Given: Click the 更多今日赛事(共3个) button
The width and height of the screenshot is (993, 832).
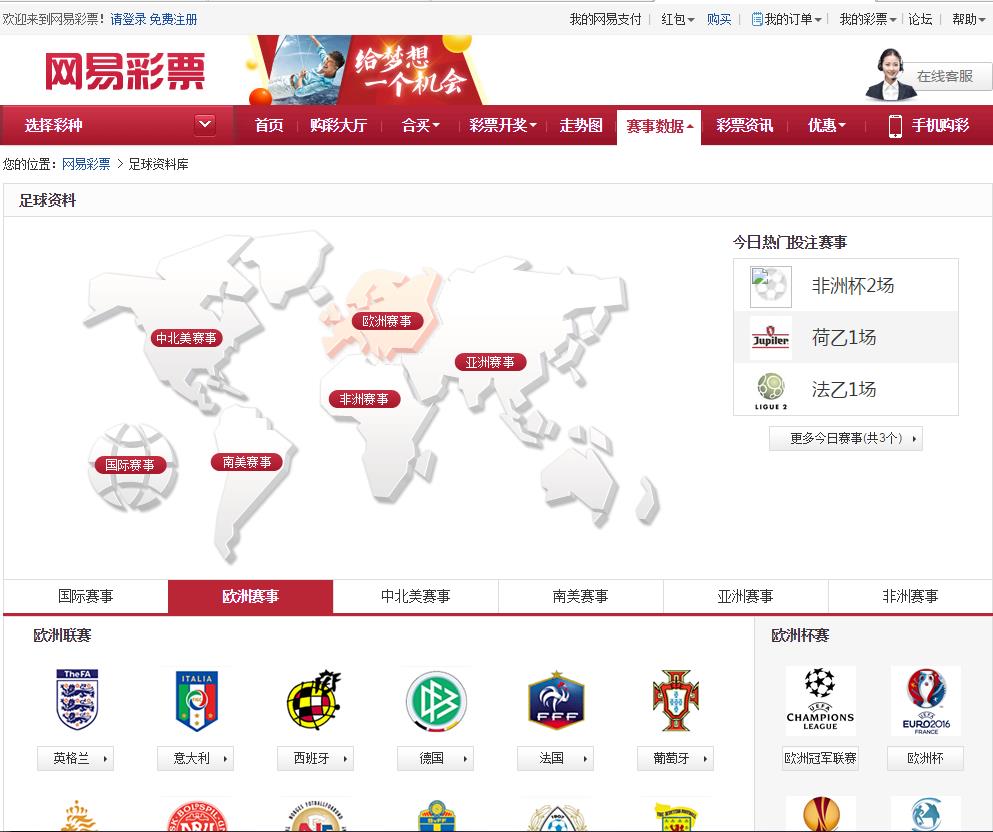Looking at the screenshot, I should [846, 438].
